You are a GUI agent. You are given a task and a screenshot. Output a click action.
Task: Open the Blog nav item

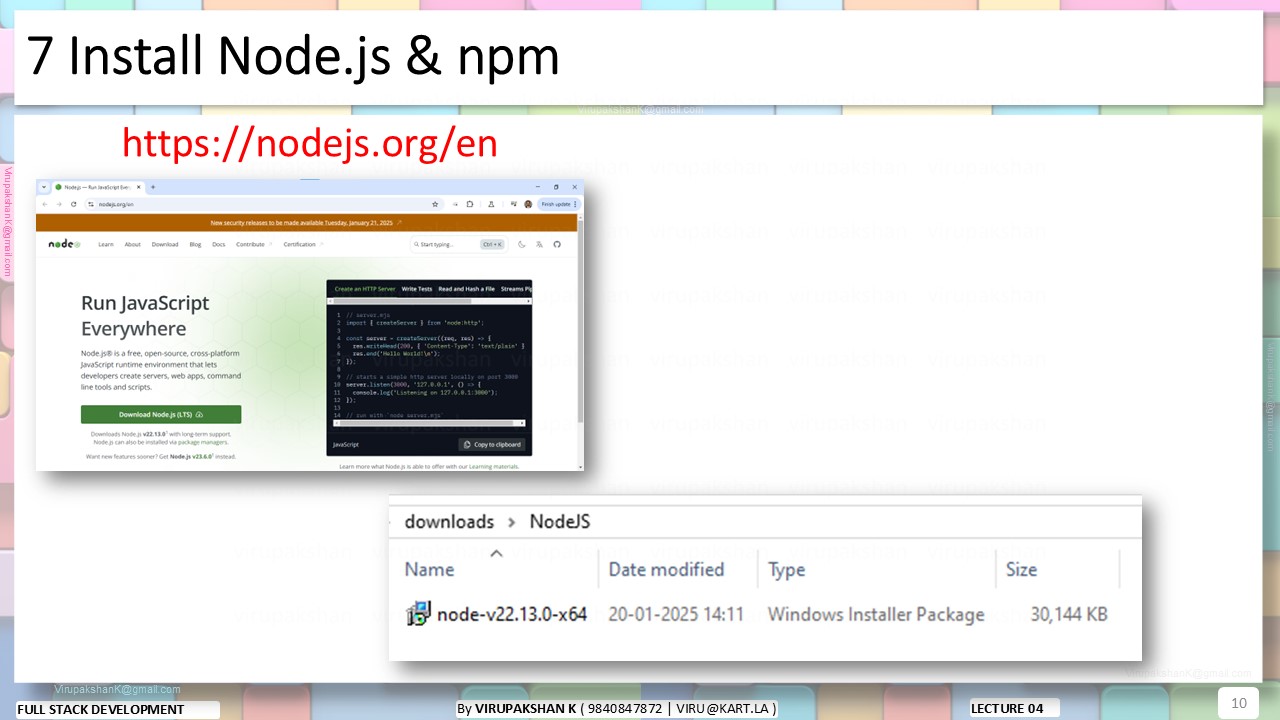(195, 244)
